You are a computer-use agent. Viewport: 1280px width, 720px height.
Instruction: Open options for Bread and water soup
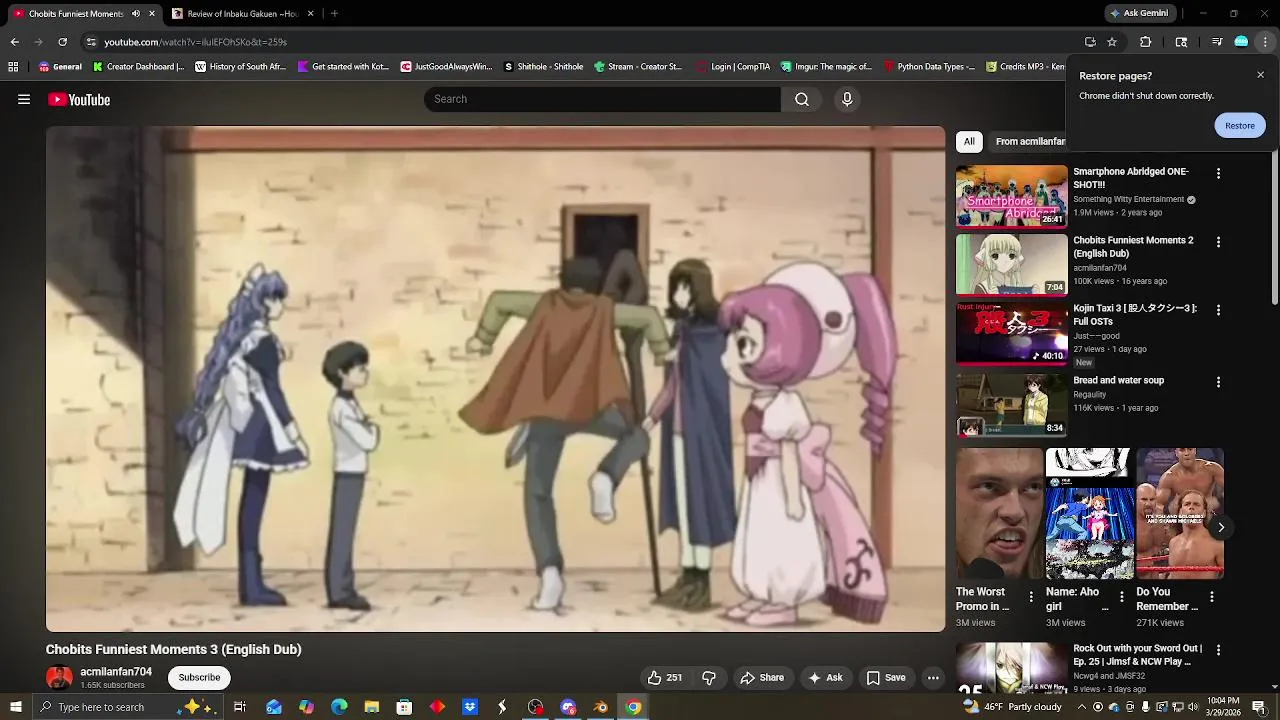[x=1218, y=382]
